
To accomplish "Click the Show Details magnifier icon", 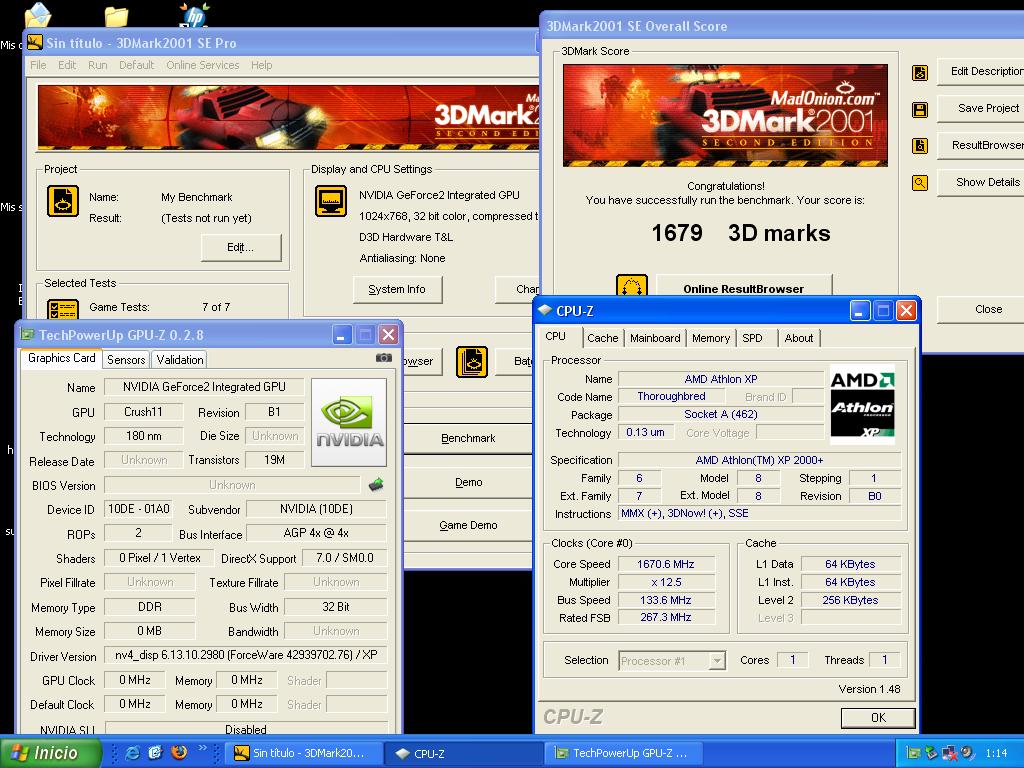I will (x=920, y=183).
